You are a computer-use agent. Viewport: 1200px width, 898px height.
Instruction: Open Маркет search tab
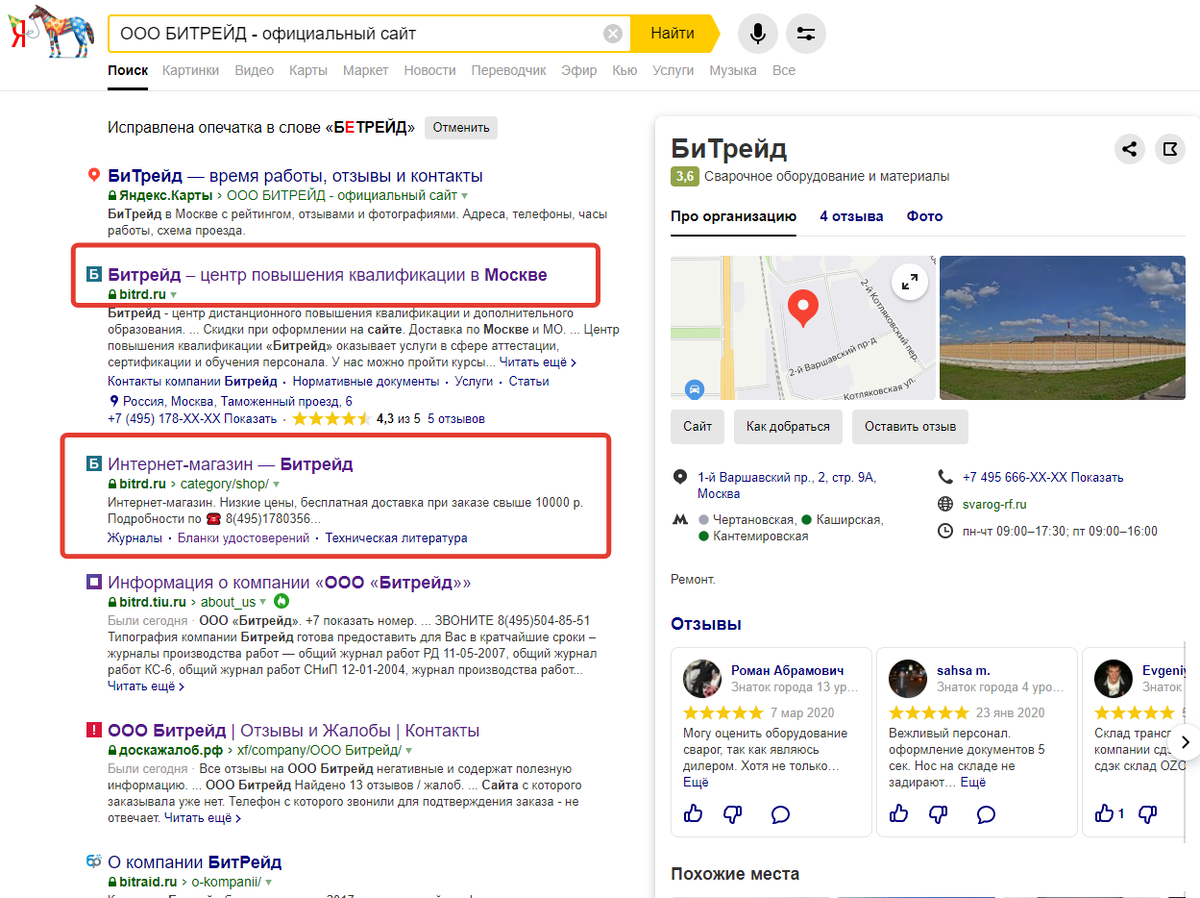[x=366, y=70]
